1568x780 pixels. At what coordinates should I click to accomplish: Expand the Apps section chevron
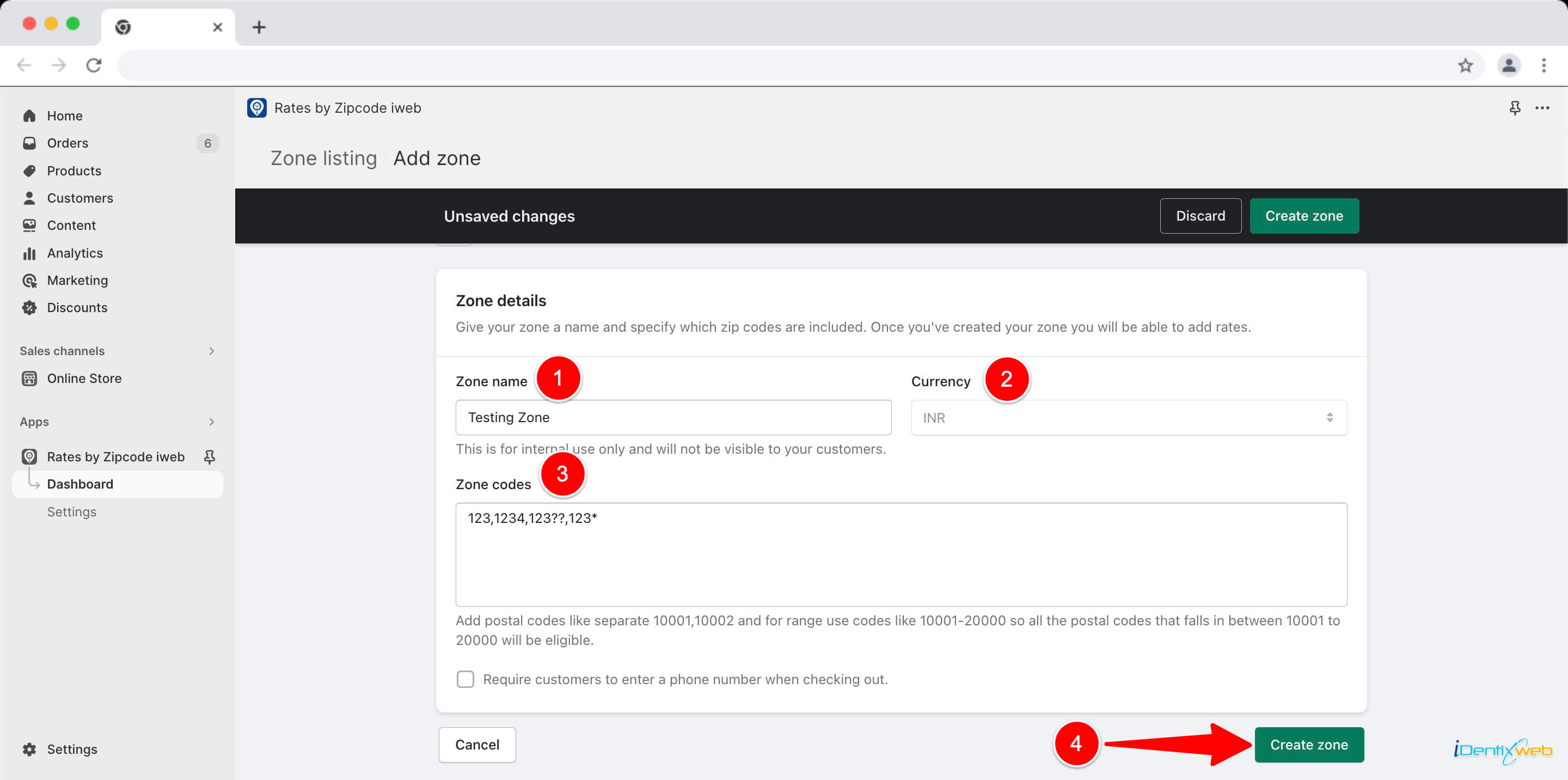tap(211, 422)
